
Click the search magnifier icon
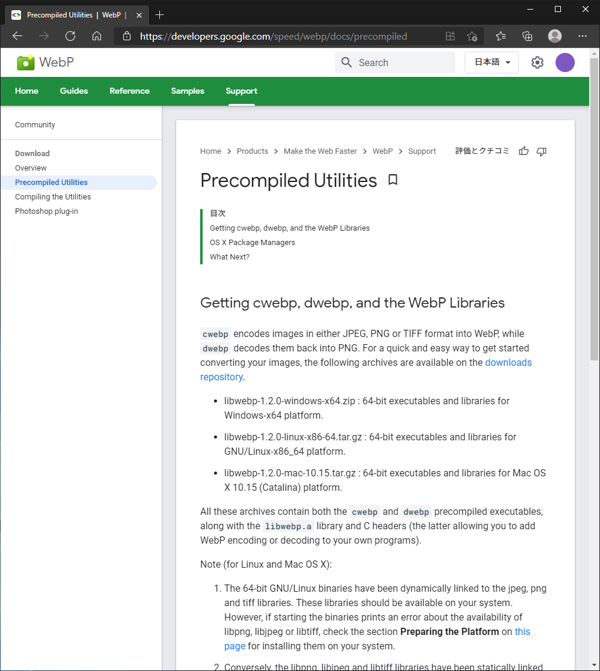(x=346, y=62)
